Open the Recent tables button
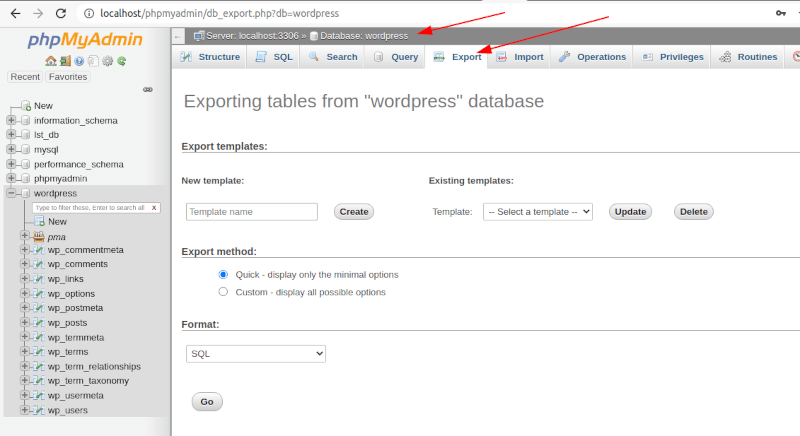Image resolution: width=800 pixels, height=436 pixels. click(25, 77)
